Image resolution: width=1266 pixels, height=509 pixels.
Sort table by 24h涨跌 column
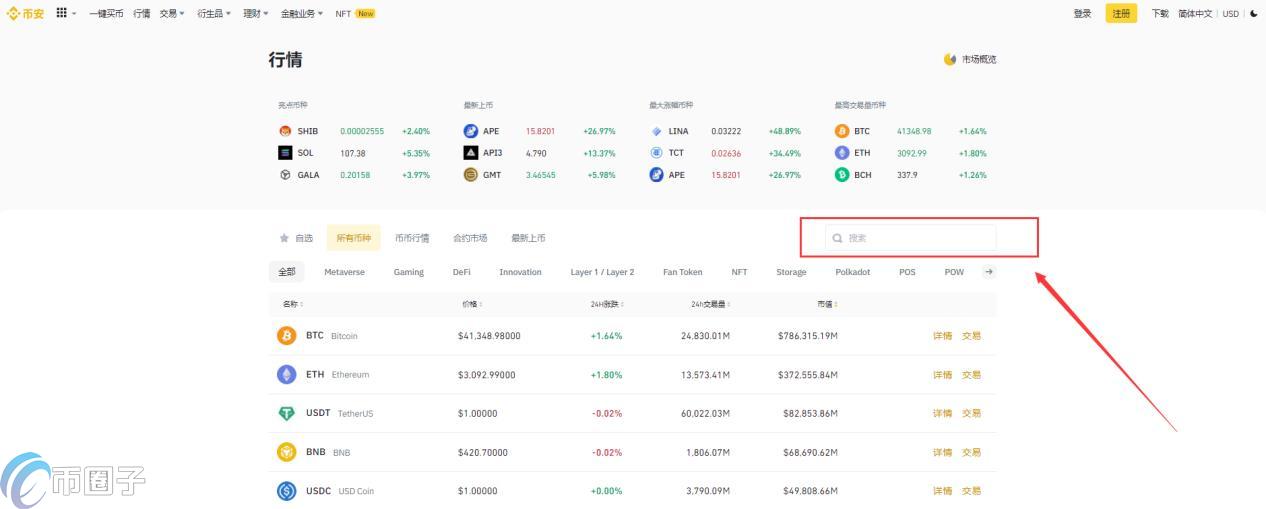click(608, 304)
